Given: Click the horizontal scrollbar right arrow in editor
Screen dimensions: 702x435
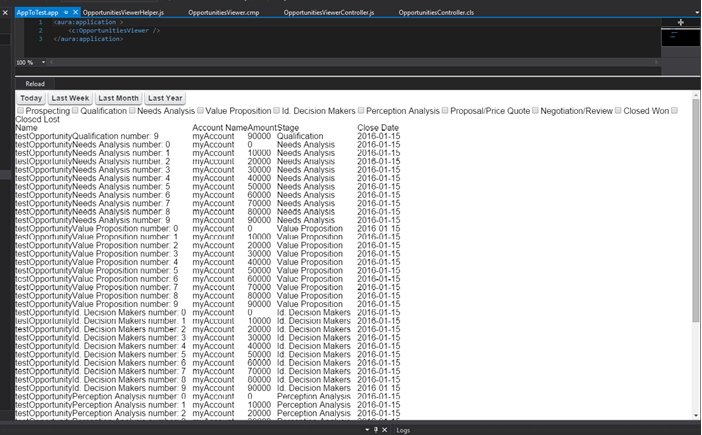Looking at the screenshot, I should coord(656,62).
